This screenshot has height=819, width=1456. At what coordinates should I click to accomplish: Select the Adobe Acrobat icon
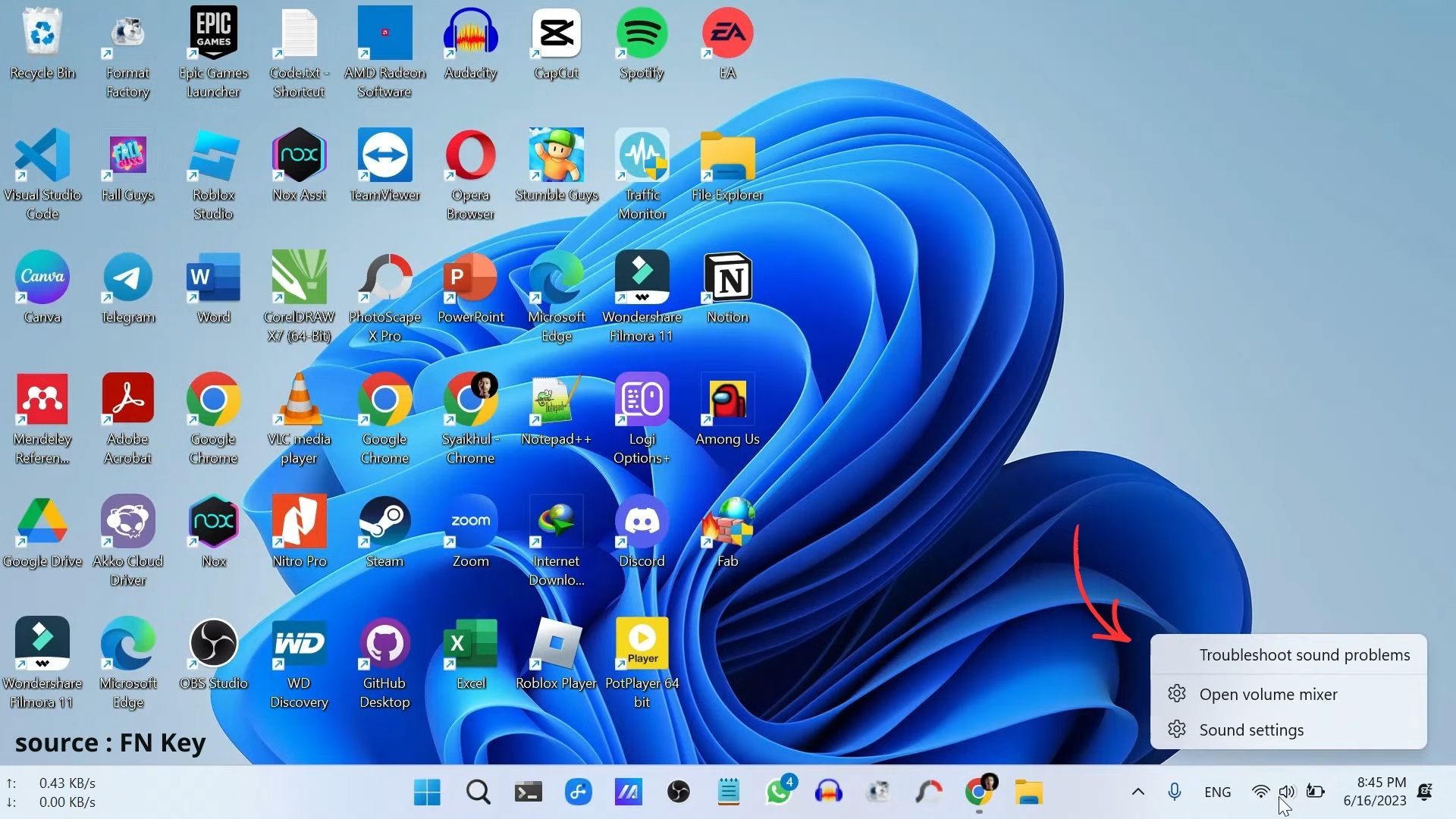tap(127, 419)
